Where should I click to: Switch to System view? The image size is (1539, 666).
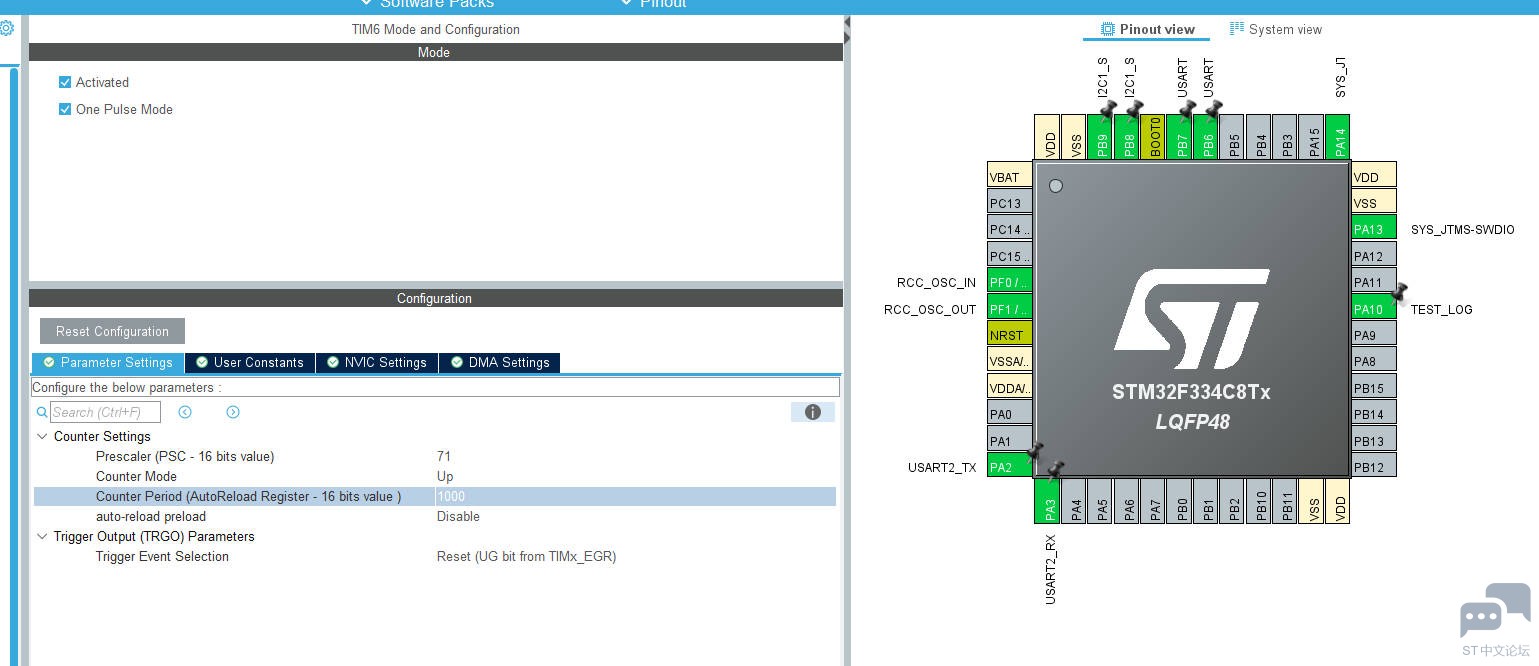tap(1276, 29)
